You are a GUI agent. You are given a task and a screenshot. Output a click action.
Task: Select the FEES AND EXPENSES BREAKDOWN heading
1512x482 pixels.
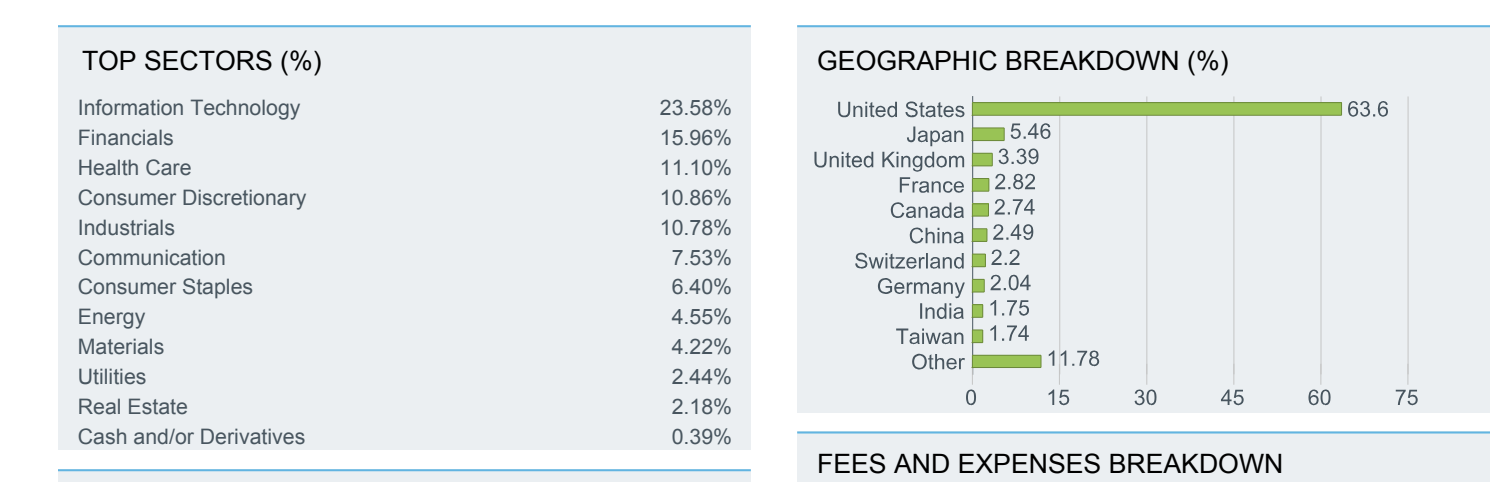pyautogui.click(x=1050, y=464)
